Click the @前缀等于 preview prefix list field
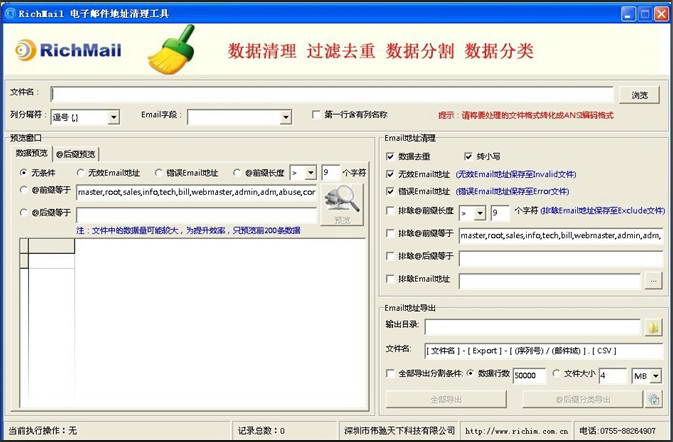673x442 pixels. point(197,192)
